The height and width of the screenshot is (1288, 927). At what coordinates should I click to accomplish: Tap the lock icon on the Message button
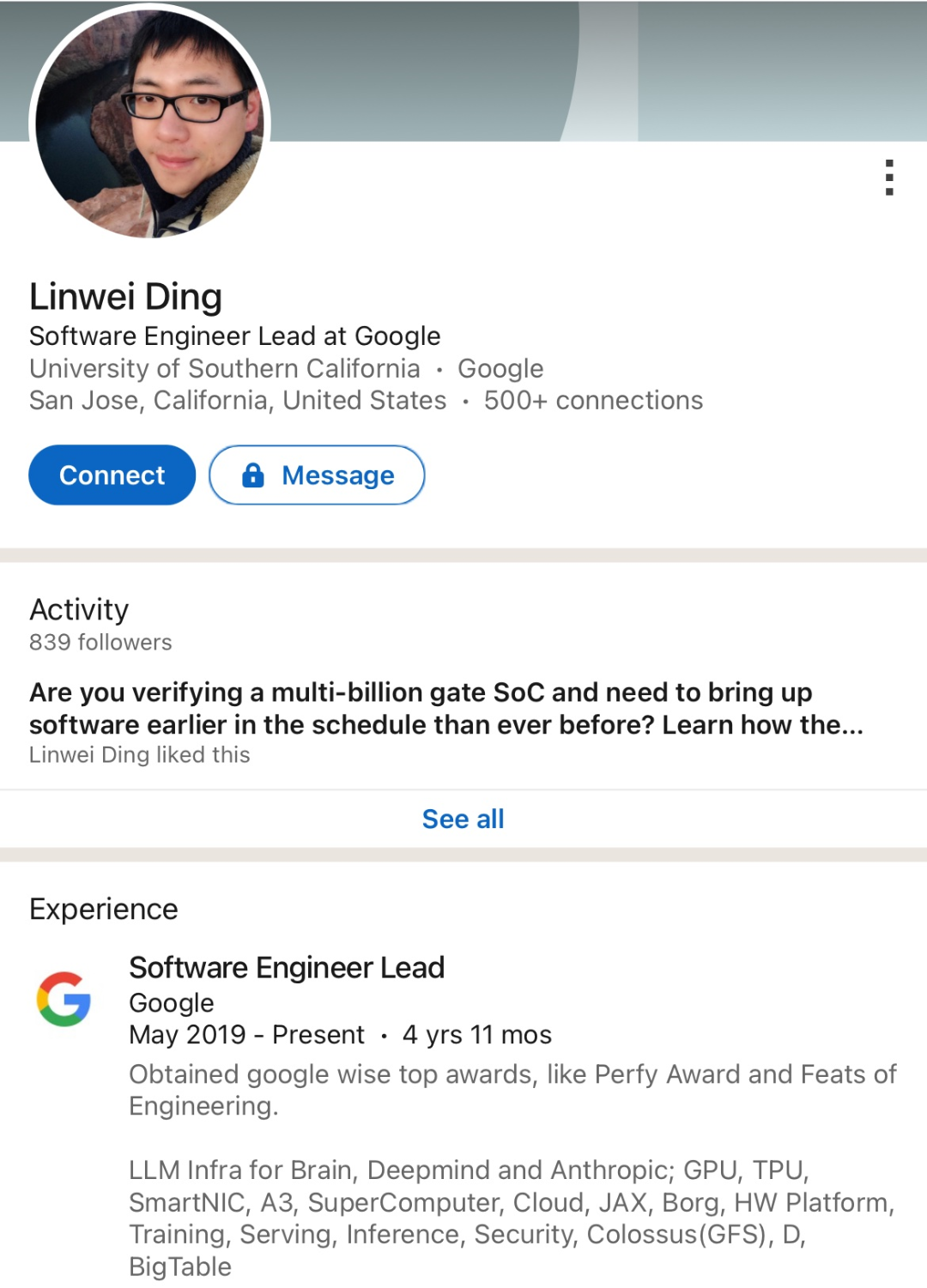point(253,475)
